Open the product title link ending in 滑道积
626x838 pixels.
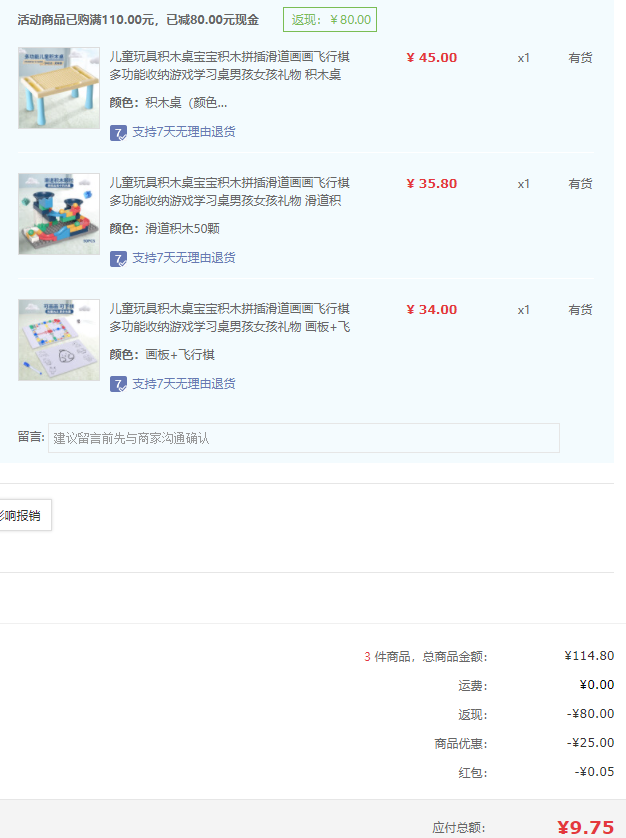[x=229, y=192]
